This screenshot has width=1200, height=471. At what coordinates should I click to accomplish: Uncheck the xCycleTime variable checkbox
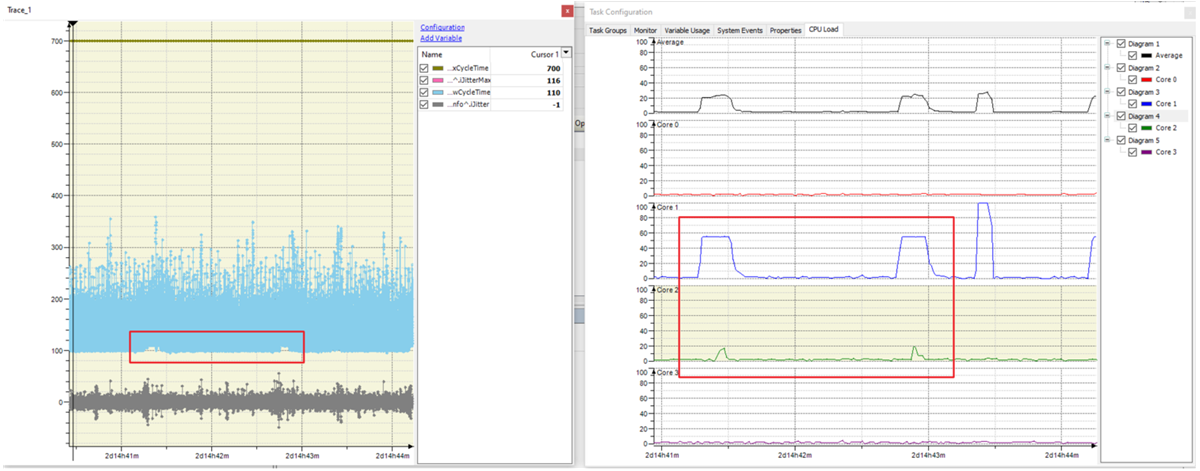426,68
